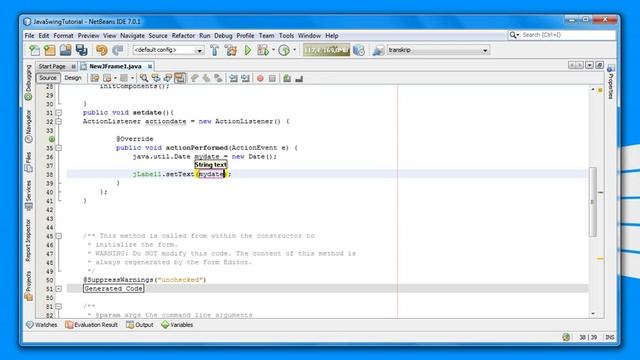Click the Last Edit icon in editor toolbar
Screen dimensions: 640x360
click(95, 78)
